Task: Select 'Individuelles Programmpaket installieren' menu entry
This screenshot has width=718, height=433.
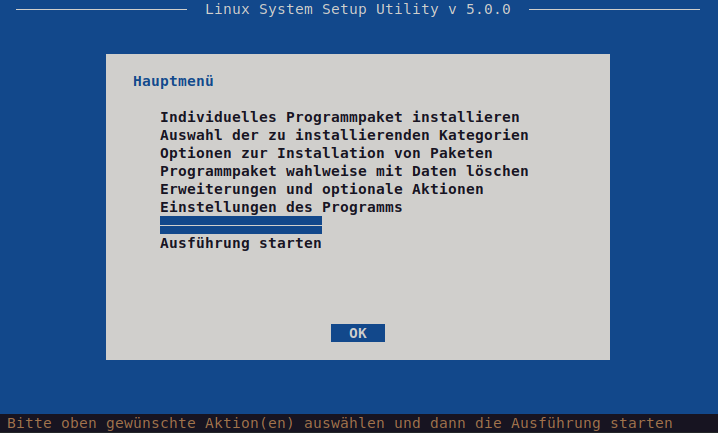Action: tap(339, 117)
